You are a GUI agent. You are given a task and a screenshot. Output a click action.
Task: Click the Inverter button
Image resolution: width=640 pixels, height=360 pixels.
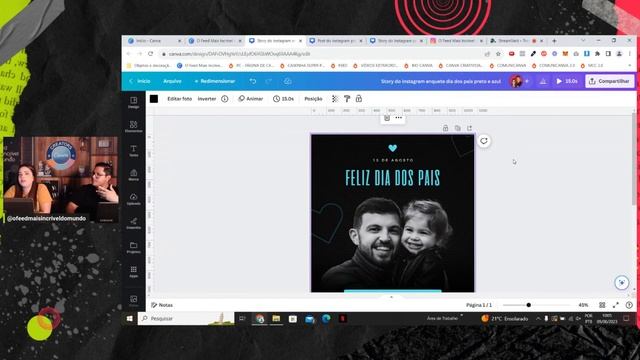pos(207,99)
